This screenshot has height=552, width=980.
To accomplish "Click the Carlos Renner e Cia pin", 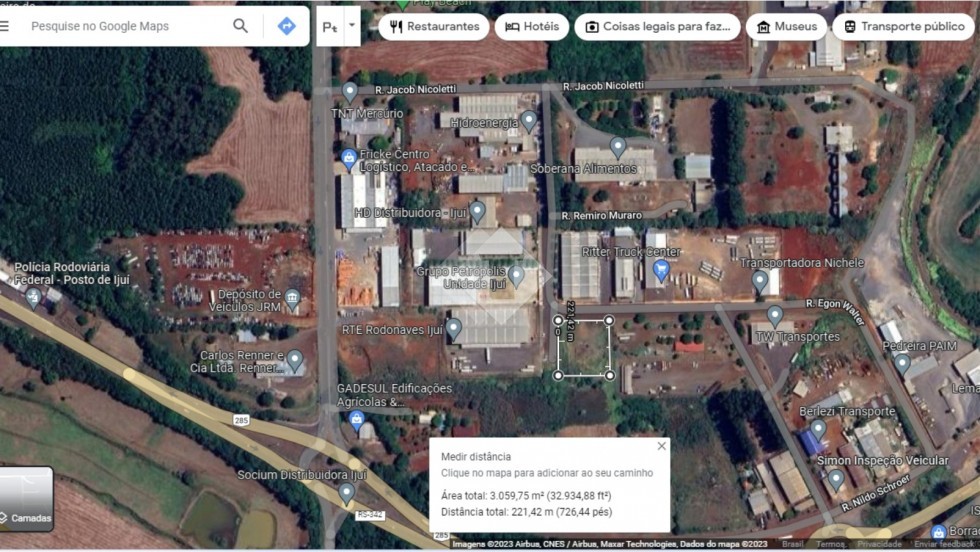I will point(294,361).
